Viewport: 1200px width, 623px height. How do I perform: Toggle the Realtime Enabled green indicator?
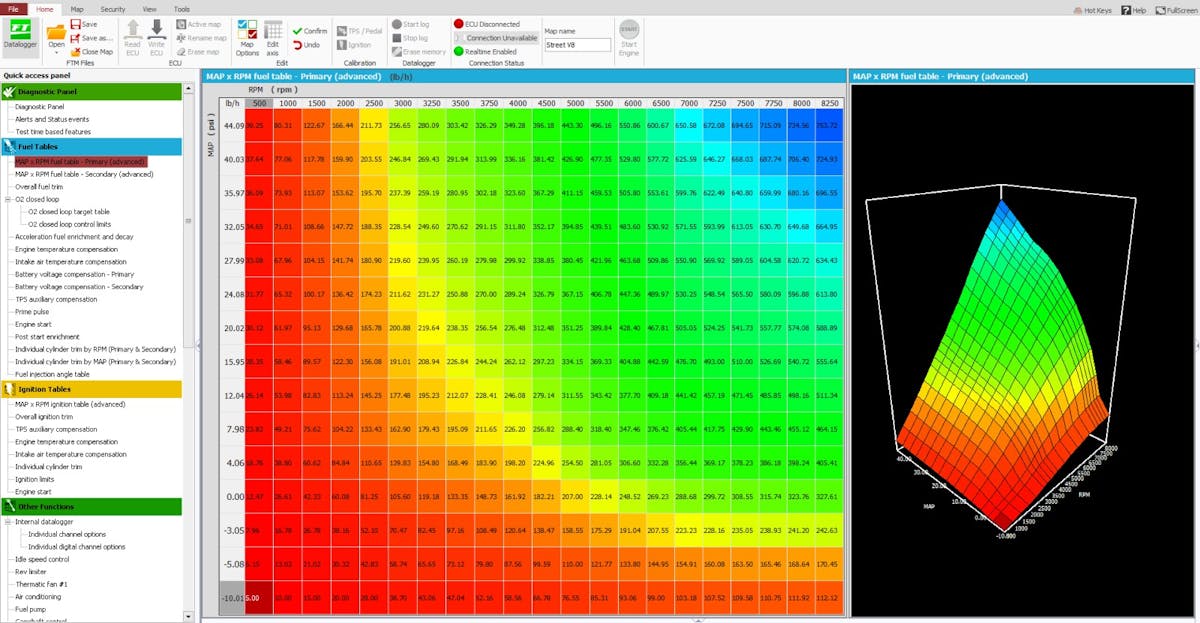coord(459,51)
